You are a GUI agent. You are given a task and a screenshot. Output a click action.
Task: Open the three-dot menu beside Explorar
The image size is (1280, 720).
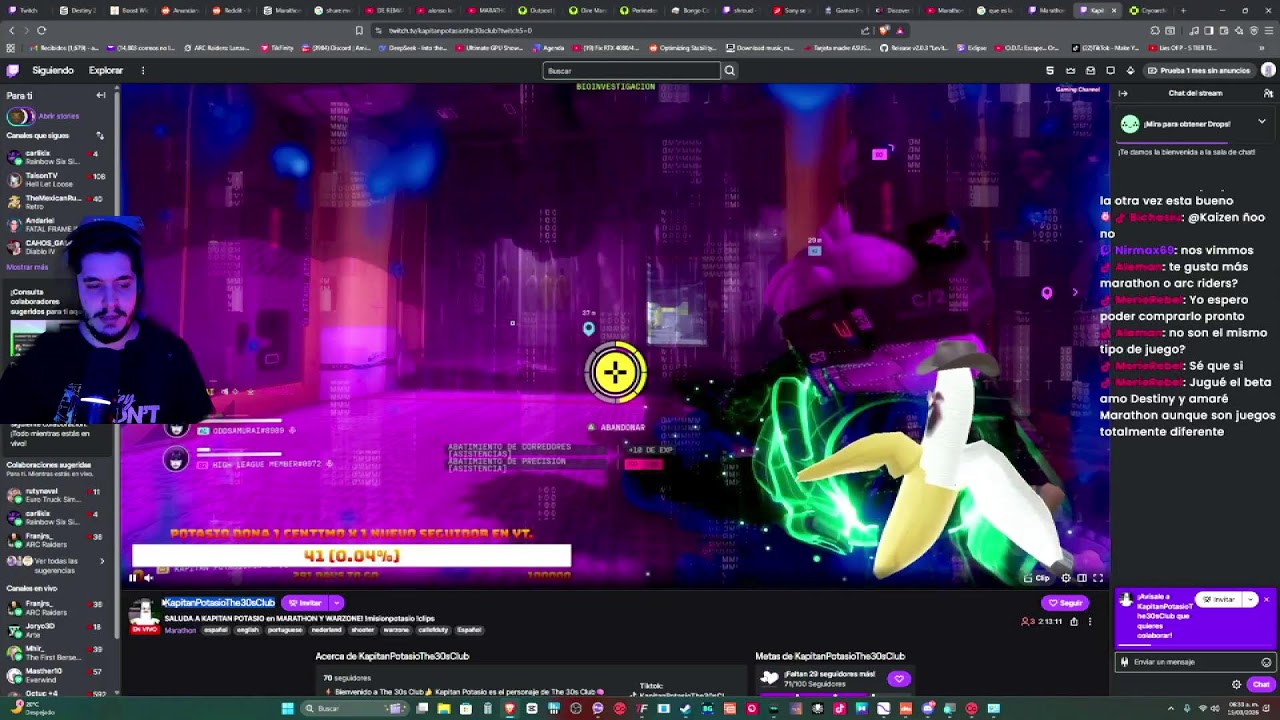143,70
